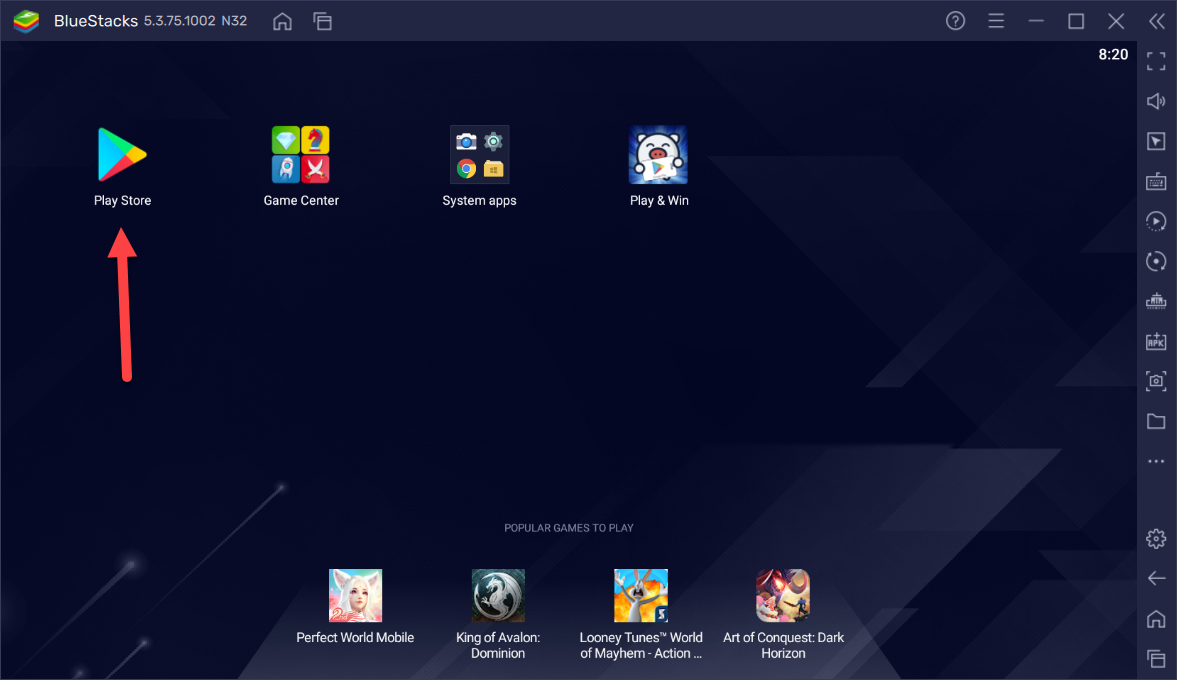
Task: Take a screenshot using the sidebar camera icon
Action: tap(1156, 381)
